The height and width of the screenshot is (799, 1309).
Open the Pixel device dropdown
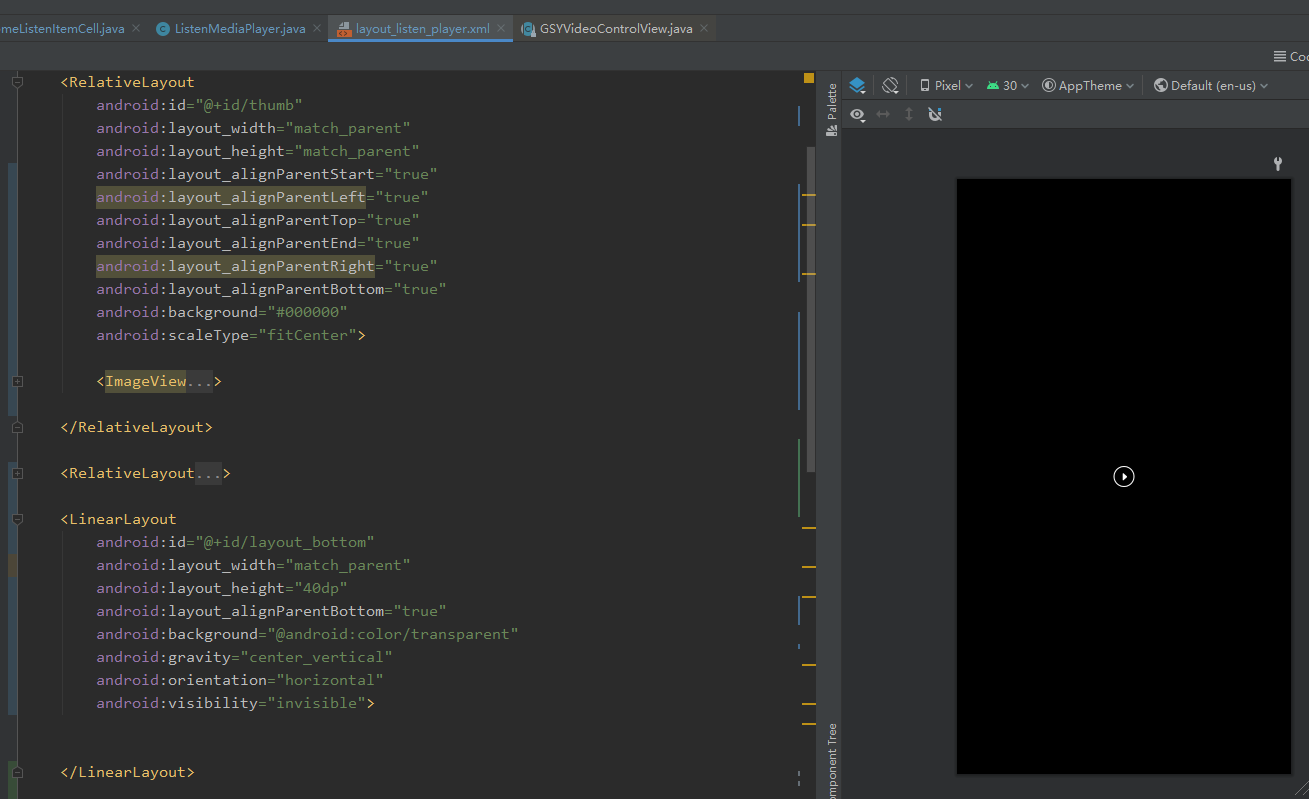pos(946,86)
